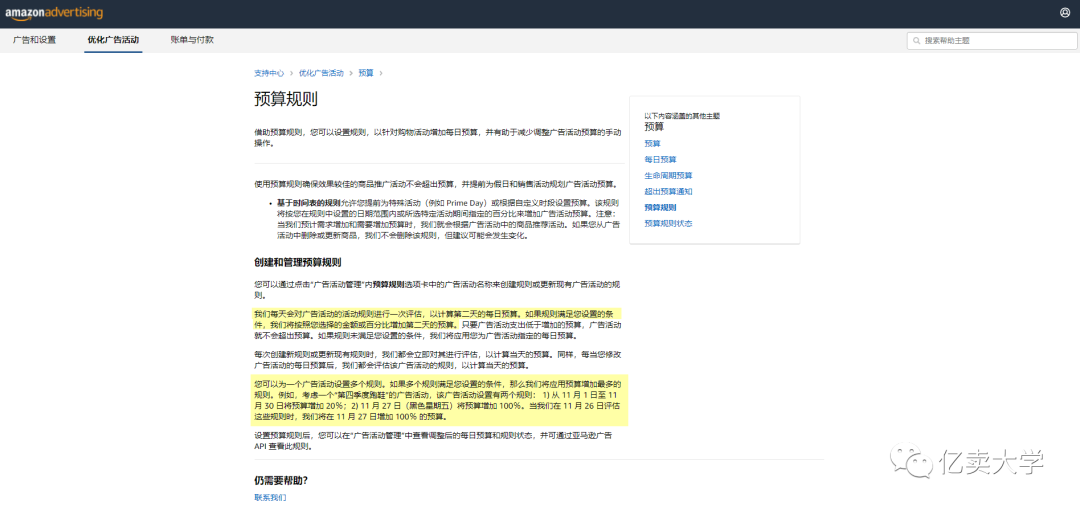The width and height of the screenshot is (1080, 510).
Task: Go to 支持中心 in the breadcrumb
Action: 268,73
